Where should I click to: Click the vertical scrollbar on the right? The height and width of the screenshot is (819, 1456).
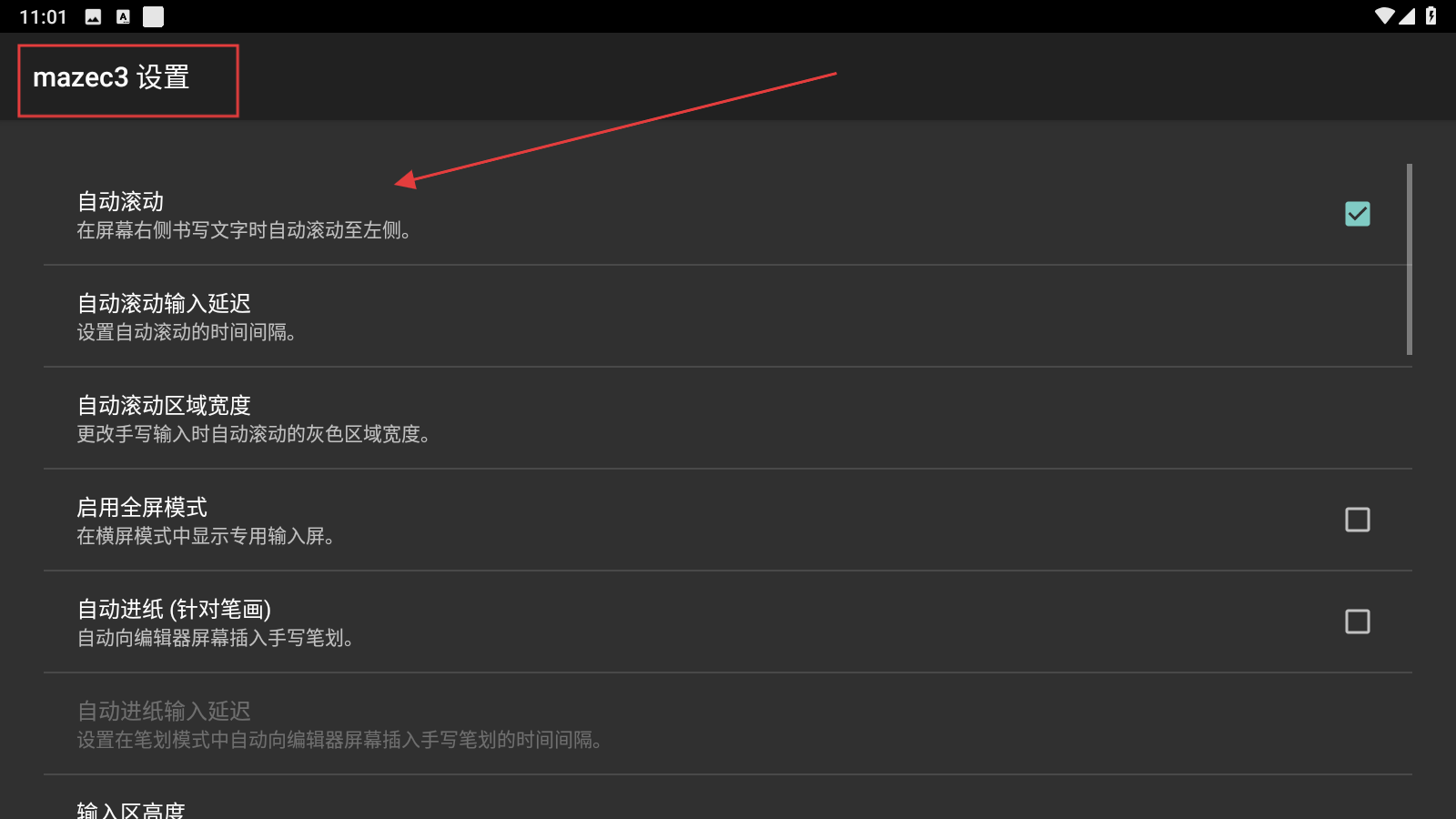(1410, 259)
